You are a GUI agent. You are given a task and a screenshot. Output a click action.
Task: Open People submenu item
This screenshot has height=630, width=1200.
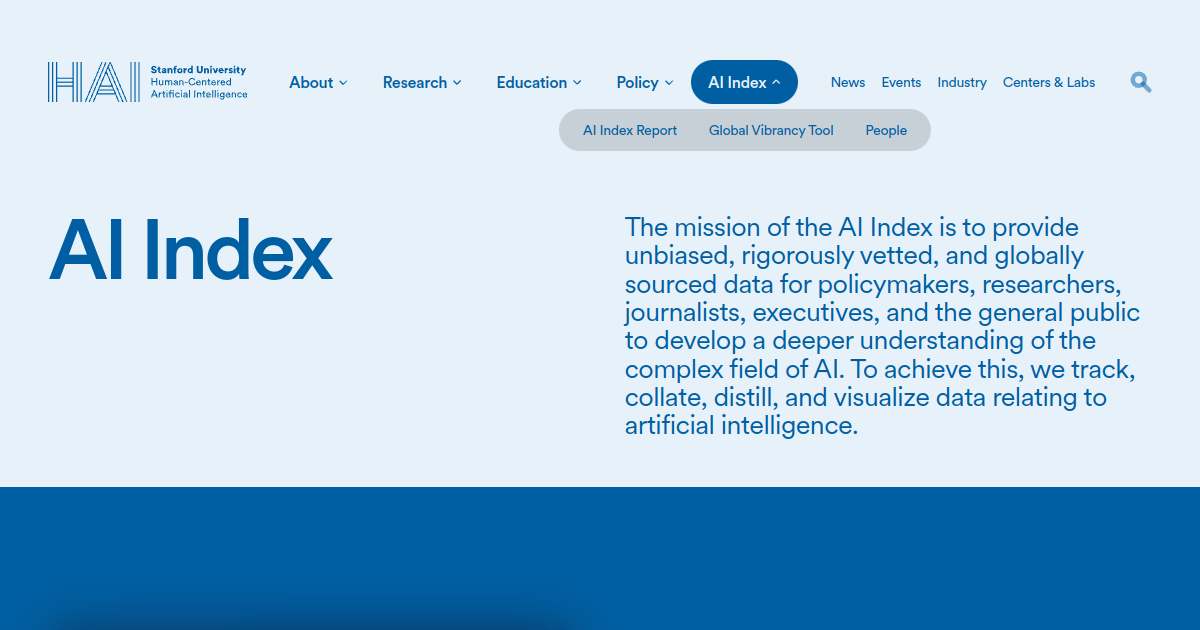886,130
